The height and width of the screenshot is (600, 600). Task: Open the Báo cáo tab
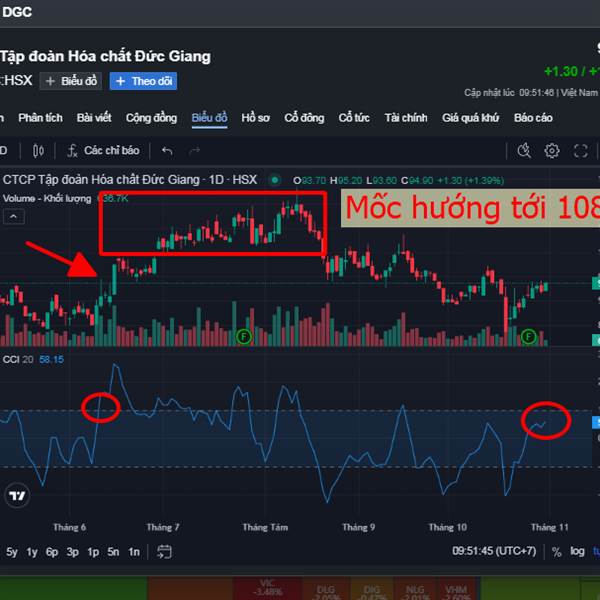tap(533, 118)
